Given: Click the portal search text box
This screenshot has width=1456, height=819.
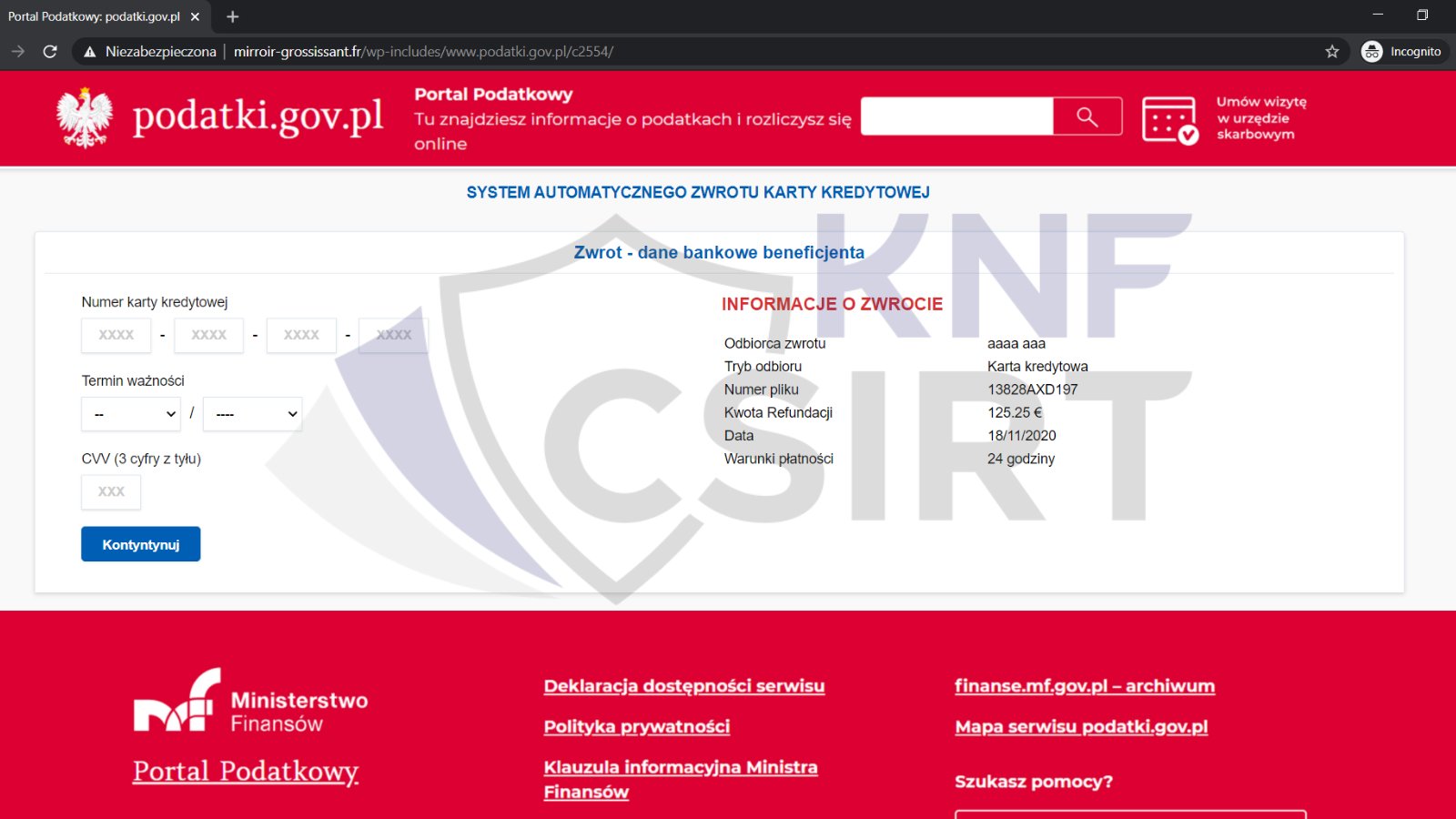Looking at the screenshot, I should click(956, 116).
